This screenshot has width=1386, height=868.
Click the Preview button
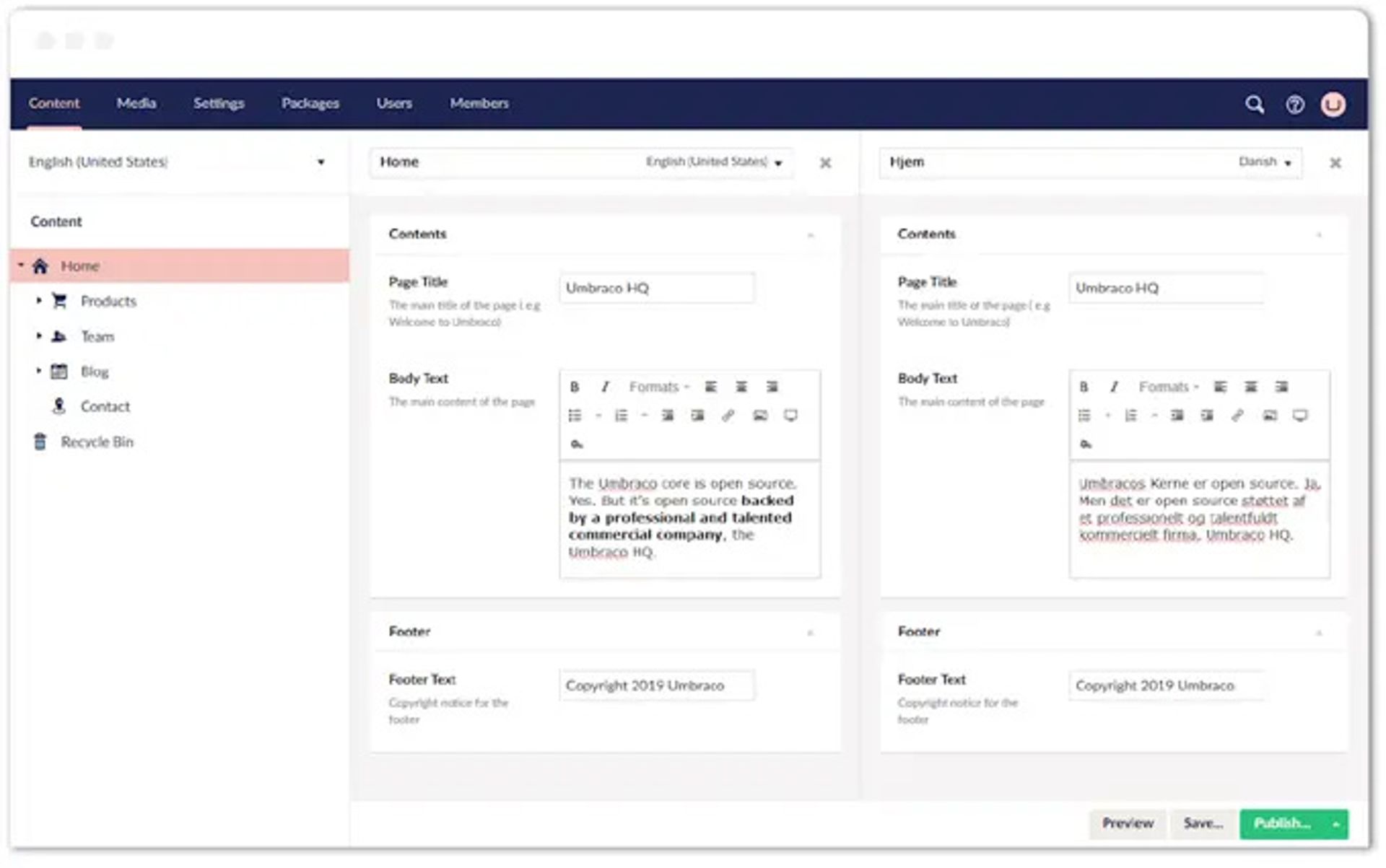1127,823
